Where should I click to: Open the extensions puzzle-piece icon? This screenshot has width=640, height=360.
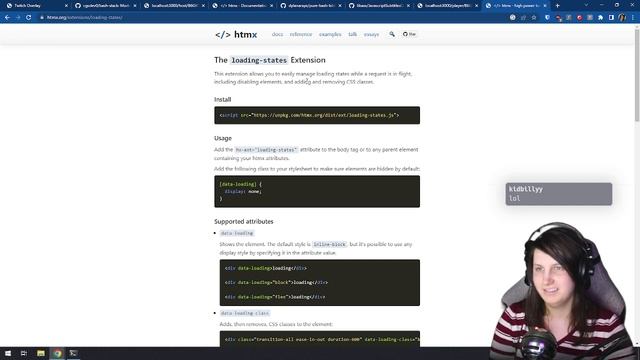pos(600,18)
